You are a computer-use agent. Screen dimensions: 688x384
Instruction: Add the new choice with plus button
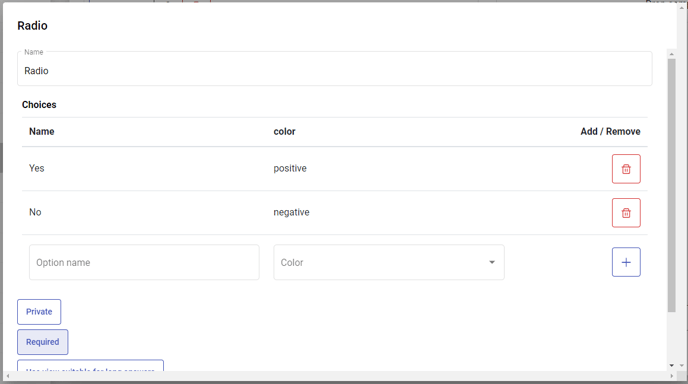click(626, 262)
